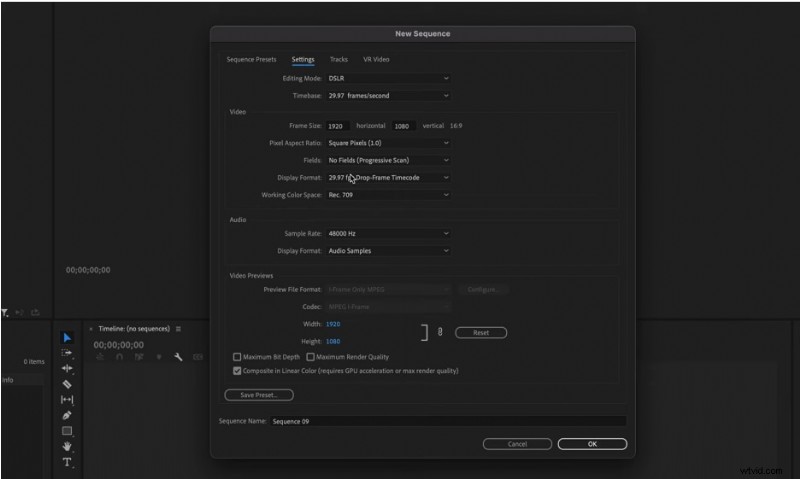Expand the Working Color Space dropdown
This screenshot has width=800, height=479.
click(x=388, y=195)
